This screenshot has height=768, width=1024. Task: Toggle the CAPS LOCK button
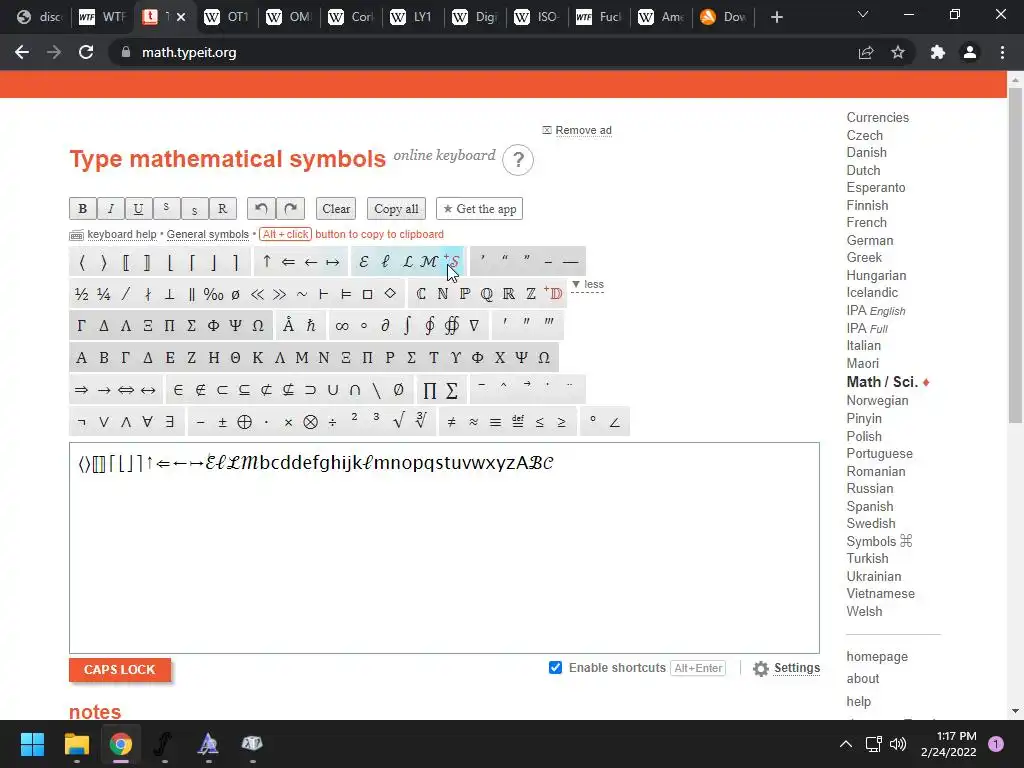[120, 669]
